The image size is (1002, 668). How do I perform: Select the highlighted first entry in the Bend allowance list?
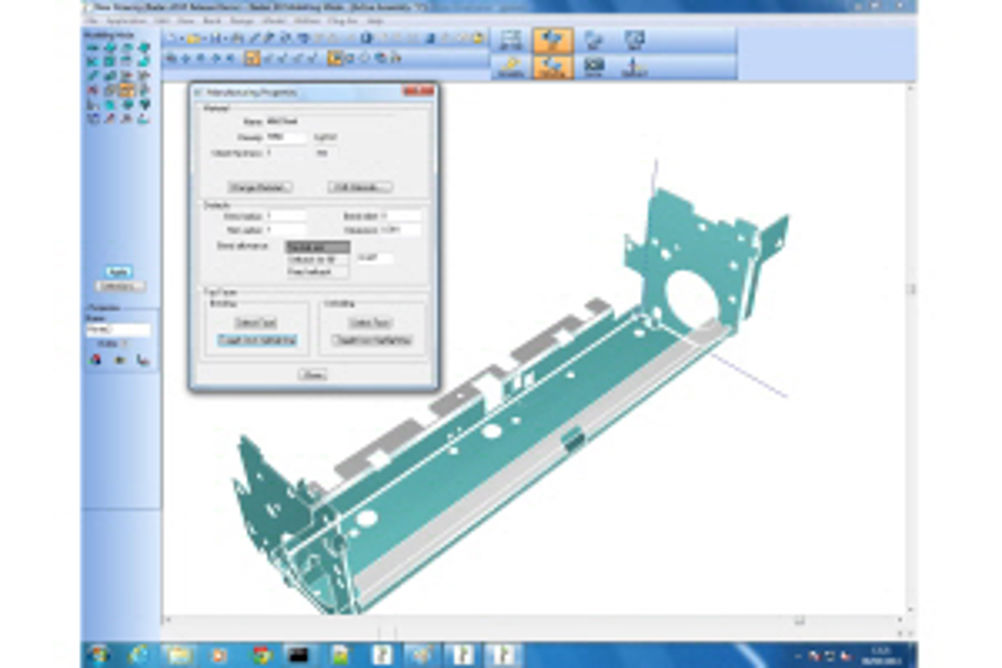tap(317, 247)
